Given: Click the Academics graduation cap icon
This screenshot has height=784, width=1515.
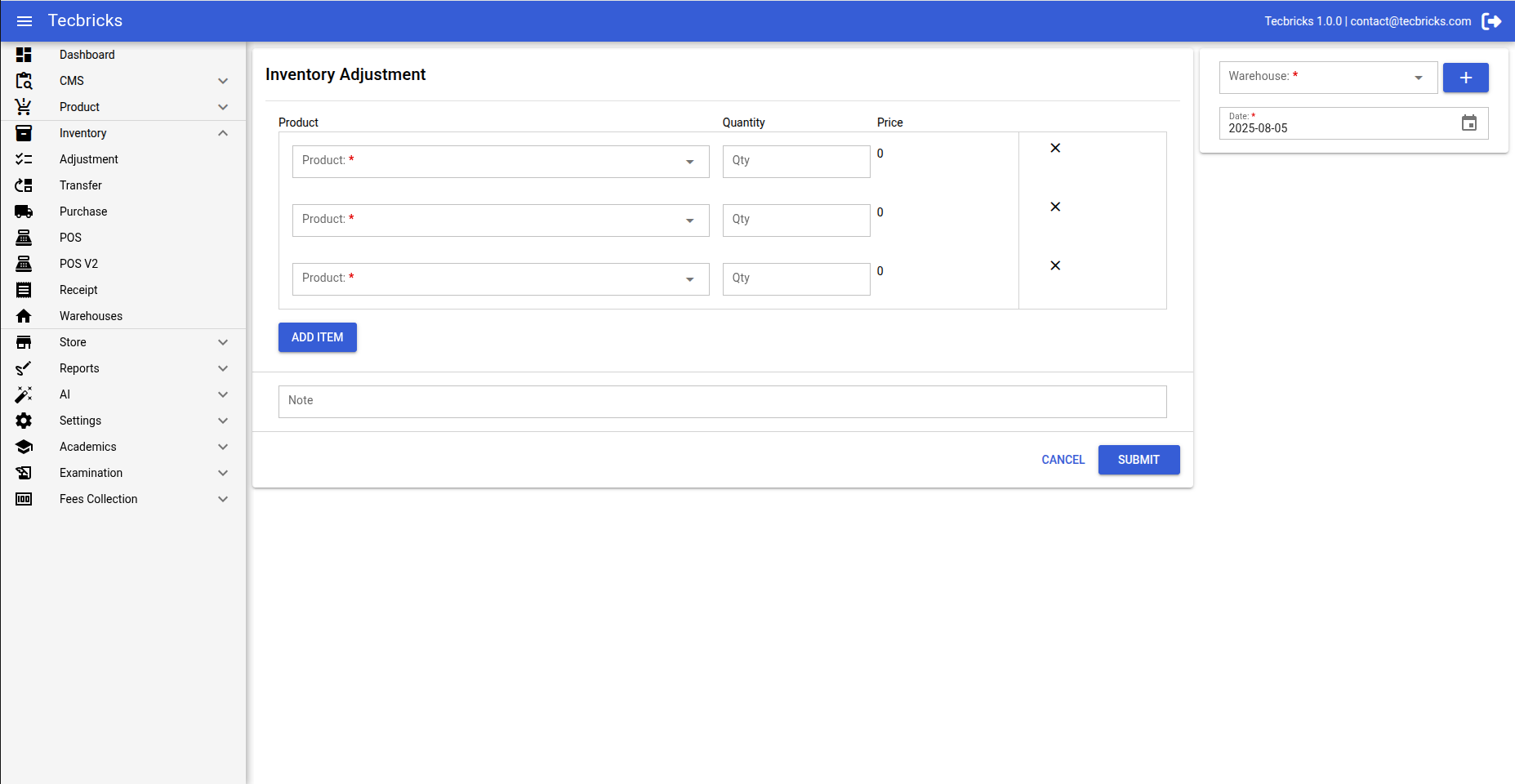Looking at the screenshot, I should 24,447.
